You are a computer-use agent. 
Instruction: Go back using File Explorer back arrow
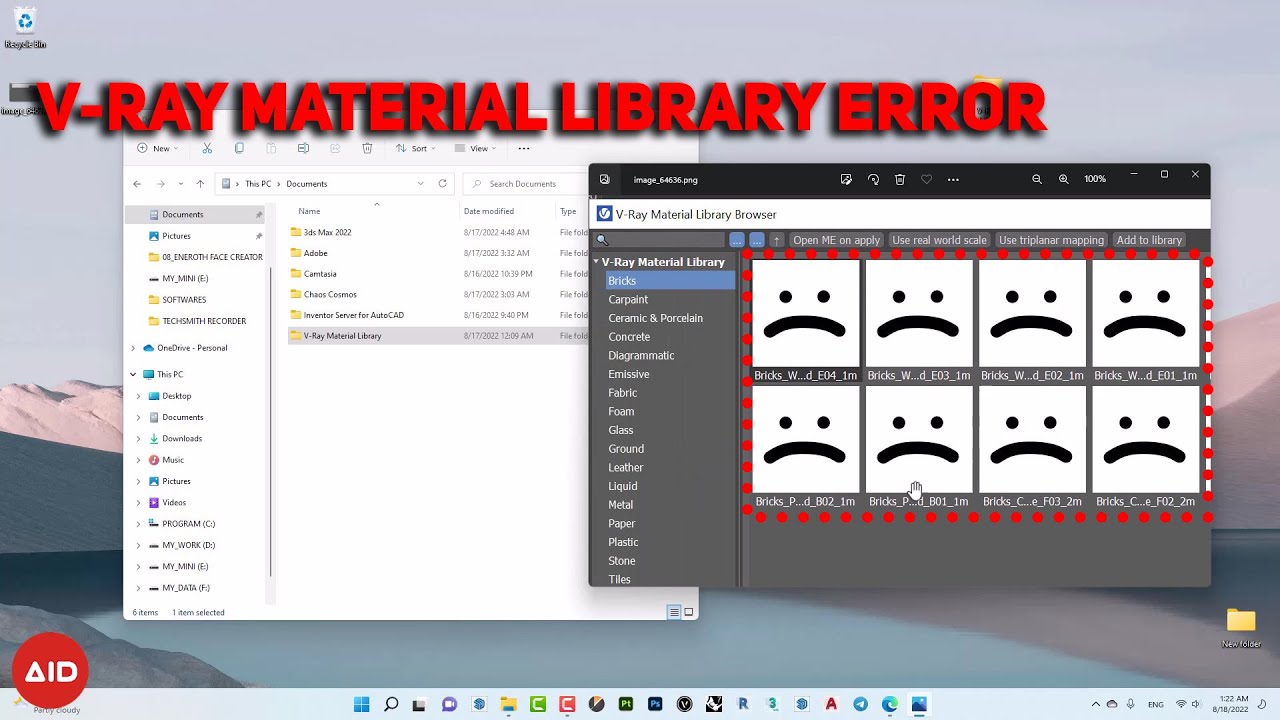(x=137, y=184)
